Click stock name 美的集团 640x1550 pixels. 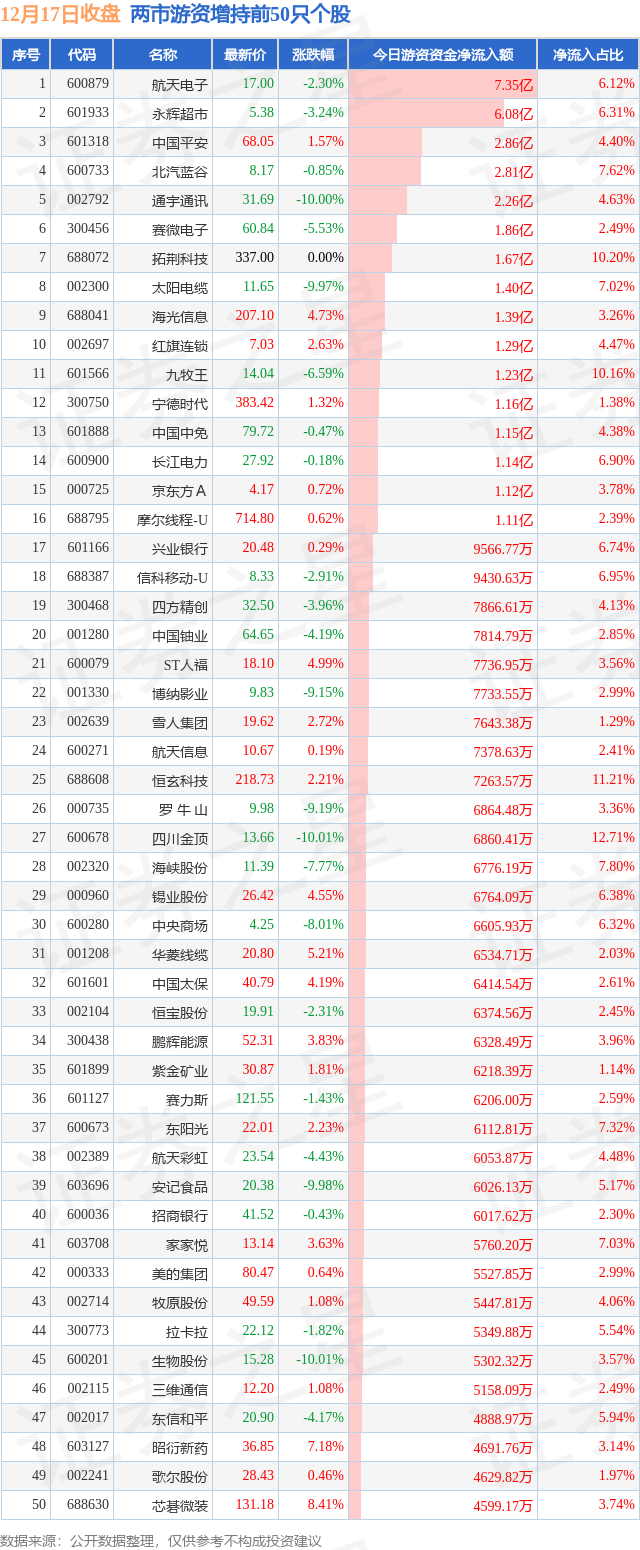tap(180, 1273)
